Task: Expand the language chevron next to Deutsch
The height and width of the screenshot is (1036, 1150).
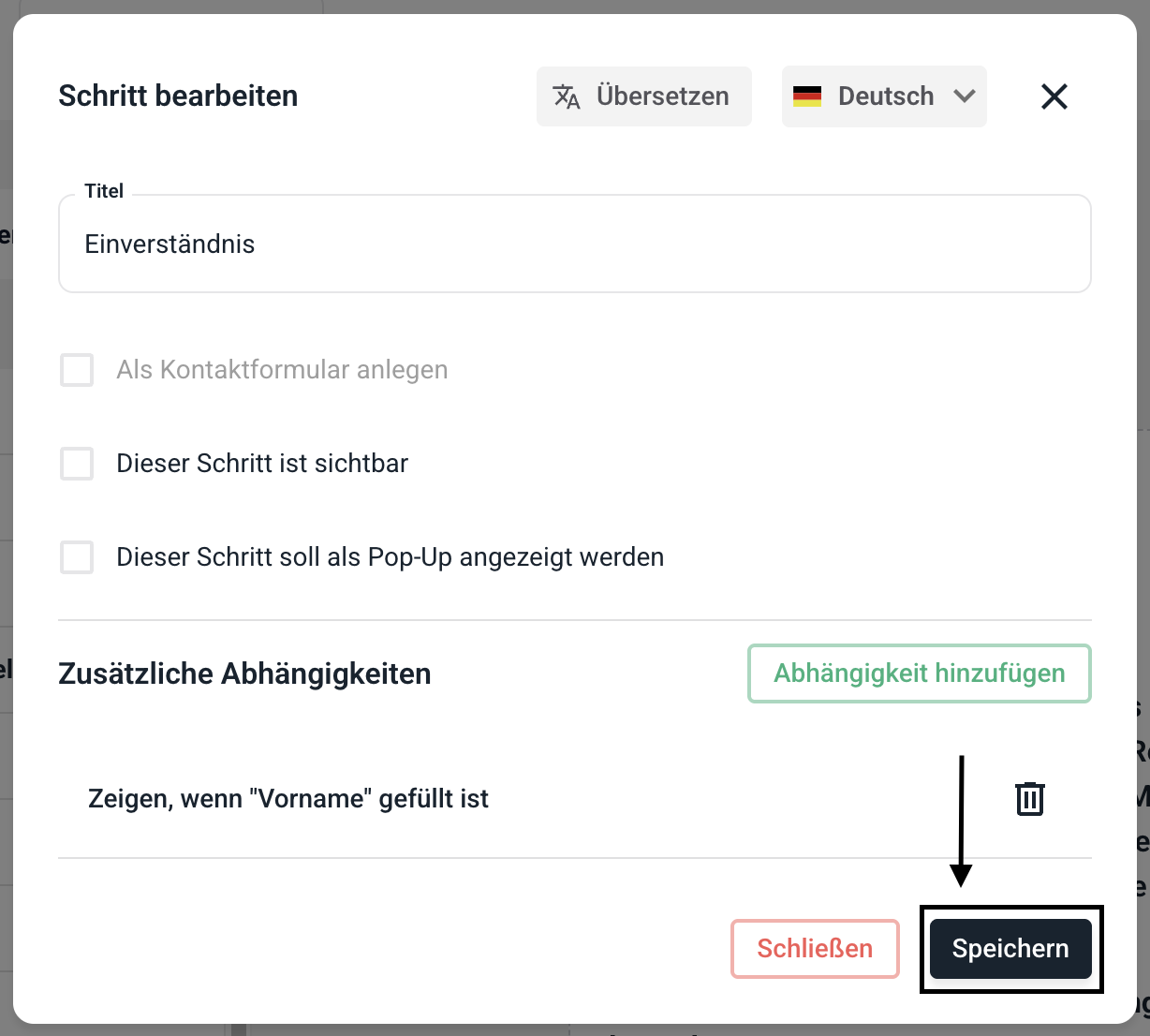Action: [x=965, y=96]
